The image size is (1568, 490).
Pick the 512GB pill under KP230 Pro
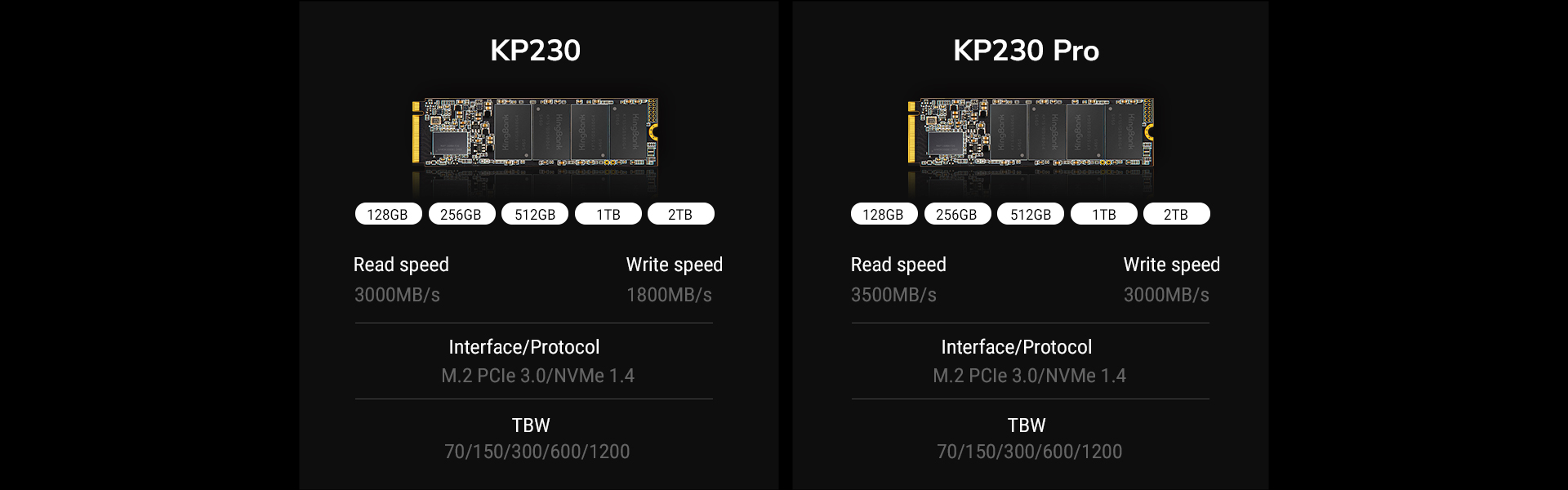[1031, 214]
